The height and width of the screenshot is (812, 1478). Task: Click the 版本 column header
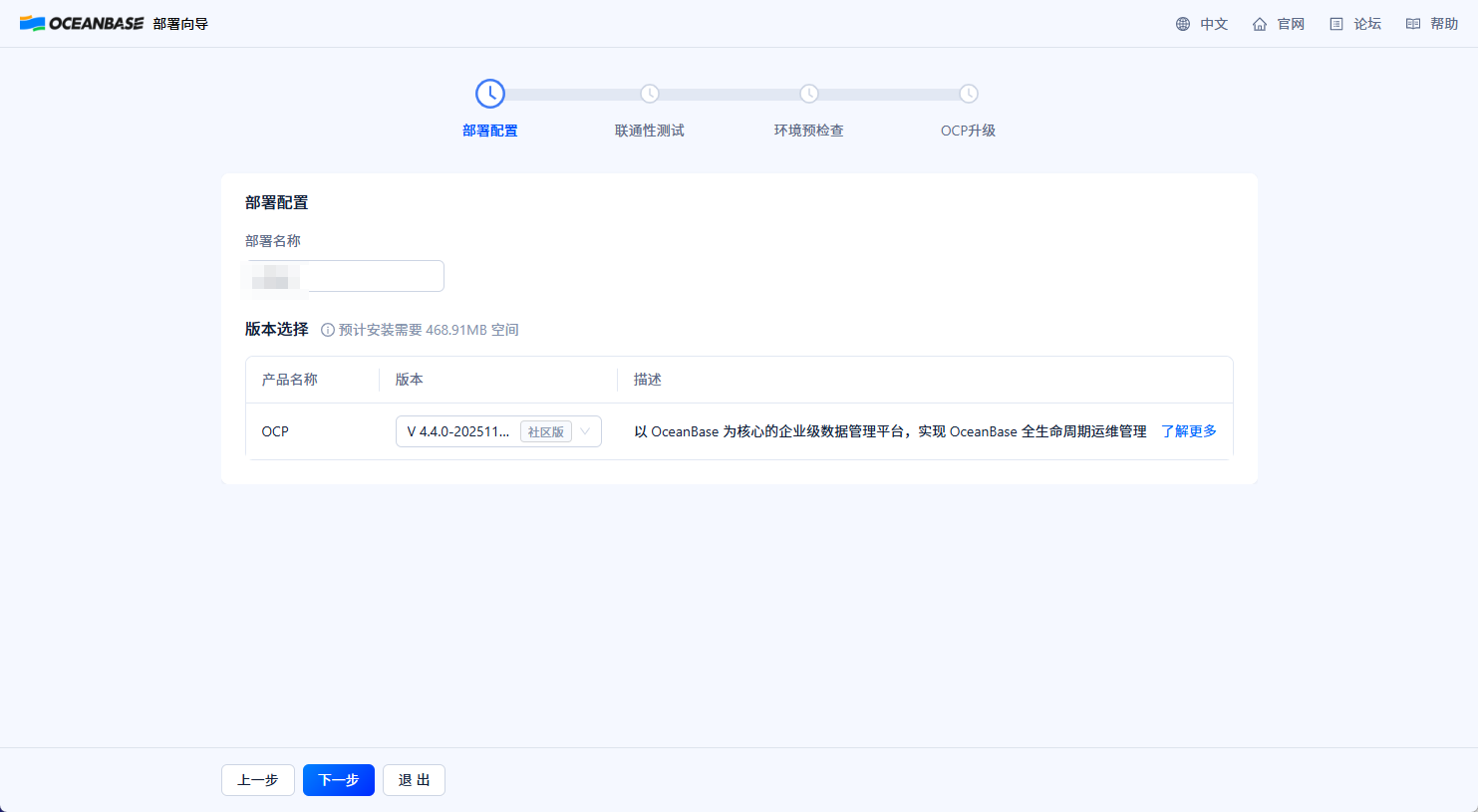point(410,380)
